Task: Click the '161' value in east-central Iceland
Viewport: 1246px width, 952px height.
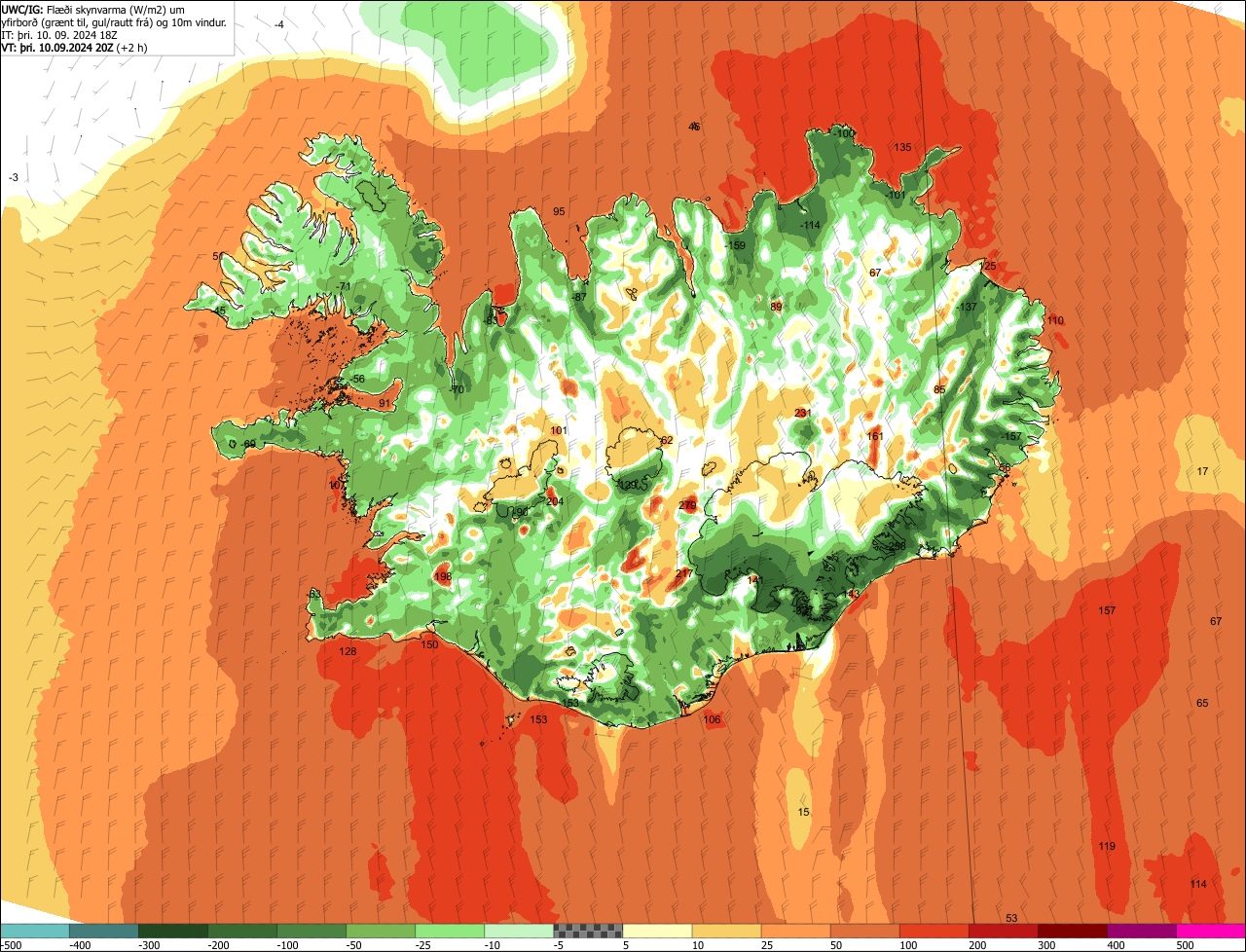Action: [875, 436]
